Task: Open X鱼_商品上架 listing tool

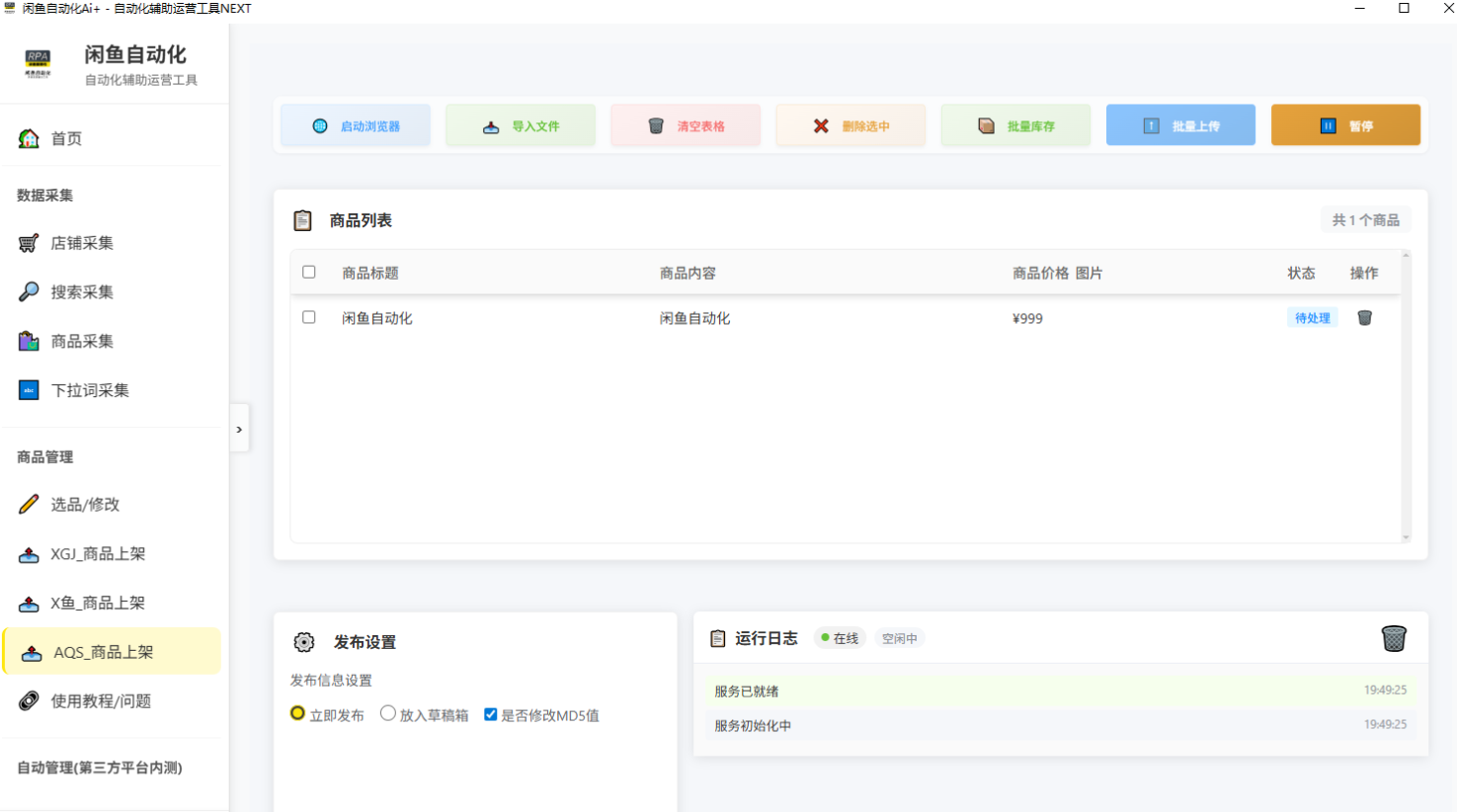Action: coord(93,602)
